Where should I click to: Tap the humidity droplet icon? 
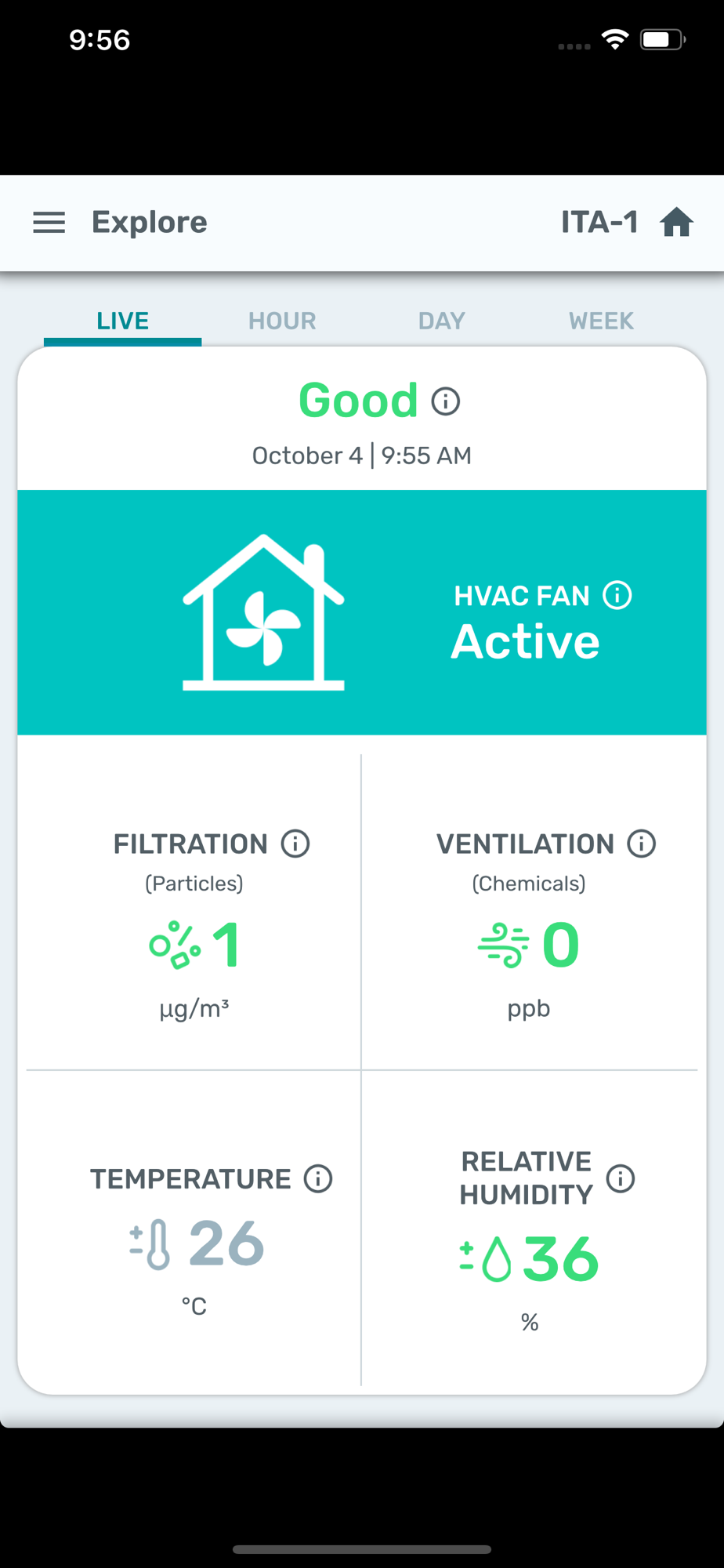coord(487,1258)
